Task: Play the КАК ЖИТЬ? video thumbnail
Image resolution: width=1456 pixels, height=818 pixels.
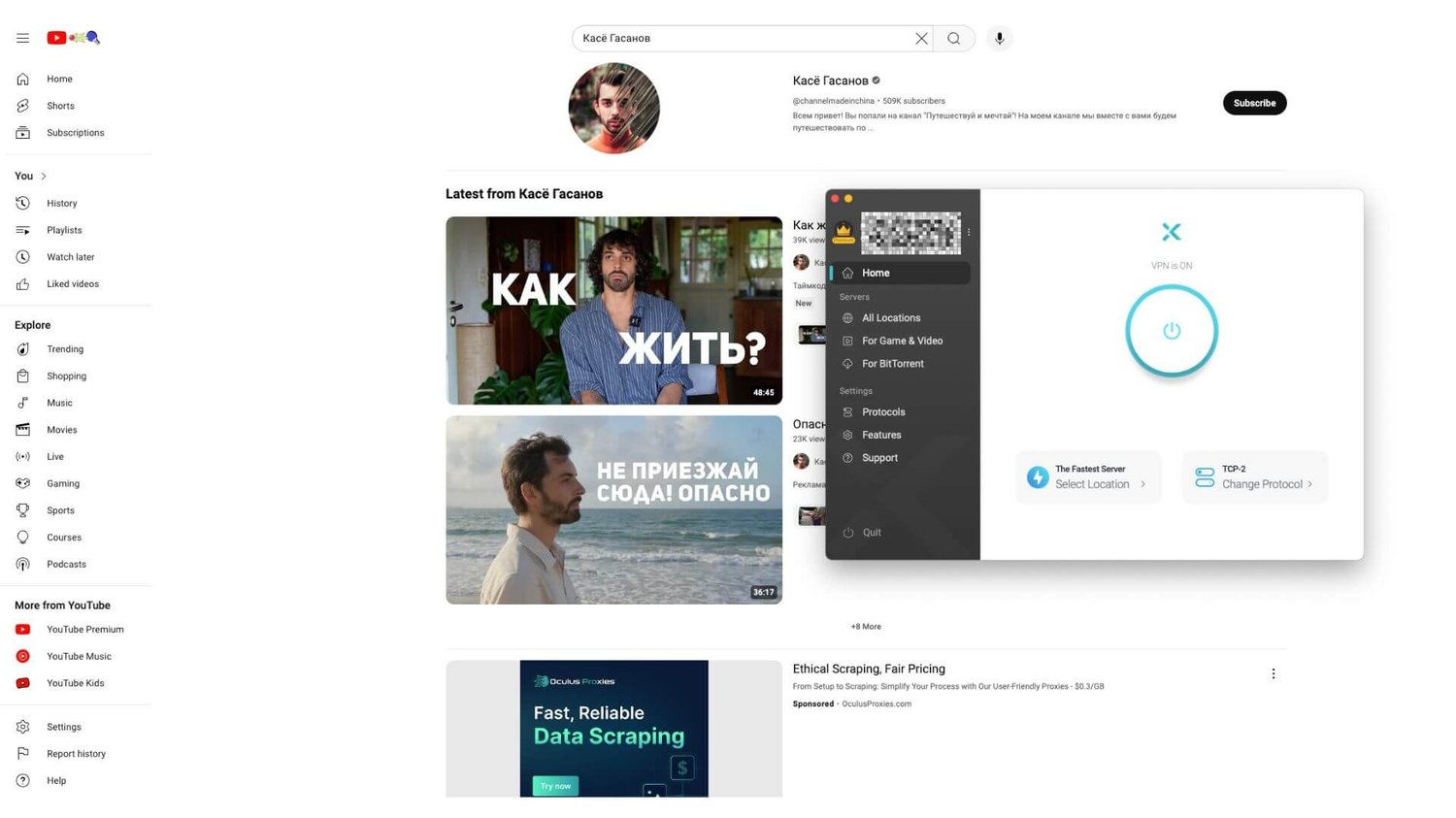Action: 613,311
